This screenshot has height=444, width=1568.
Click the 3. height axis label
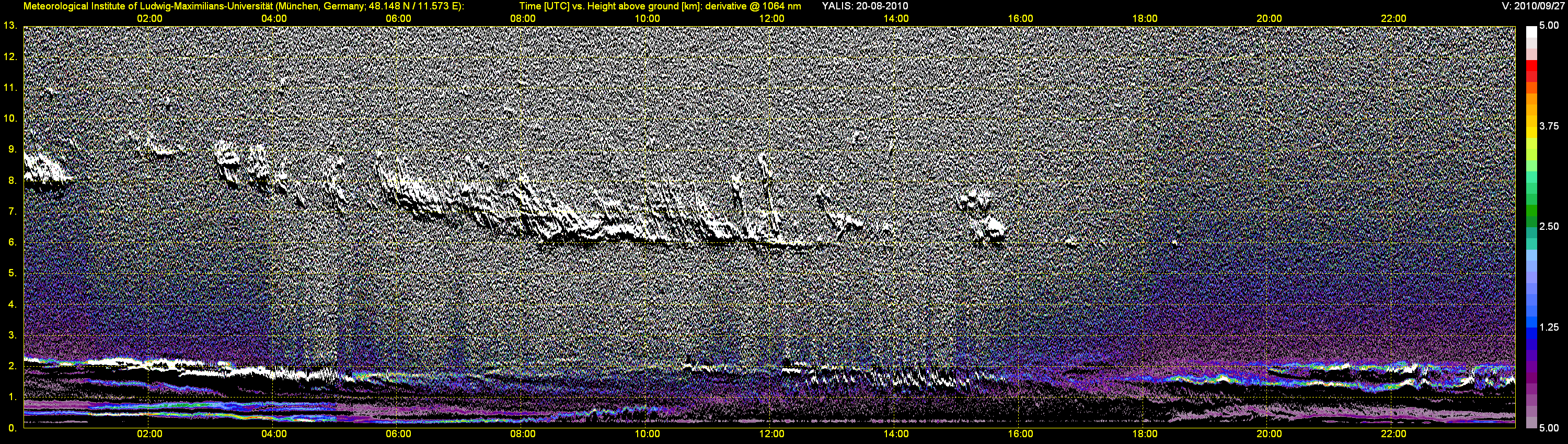tap(12, 335)
